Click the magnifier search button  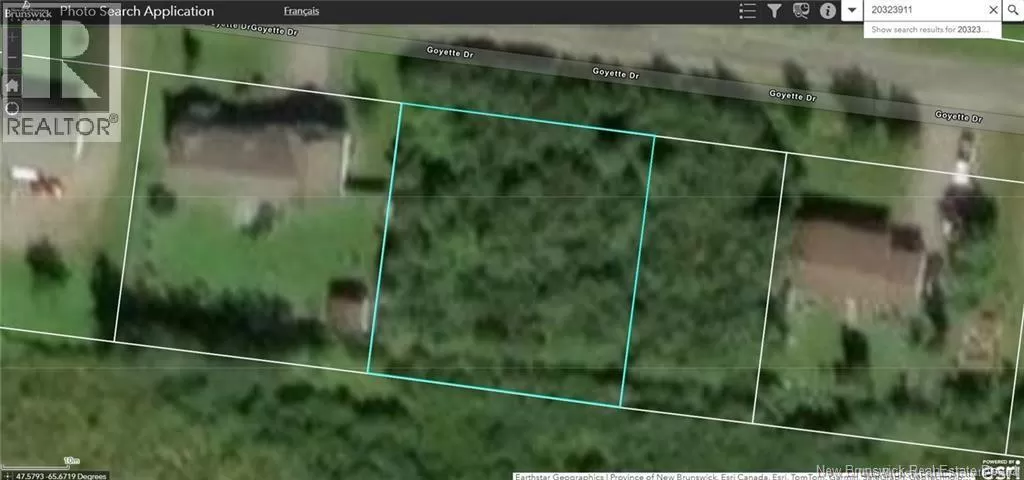click(x=1013, y=10)
